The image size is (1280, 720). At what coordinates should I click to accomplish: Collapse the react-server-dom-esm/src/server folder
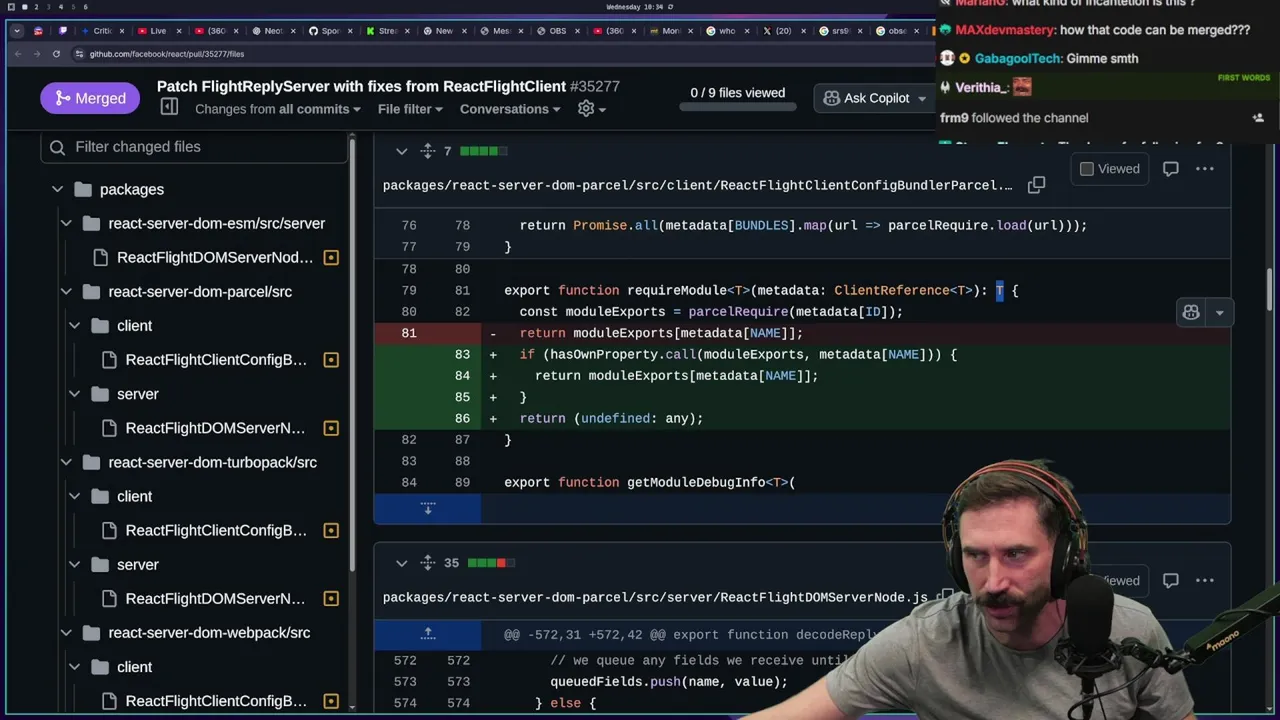pos(66,224)
